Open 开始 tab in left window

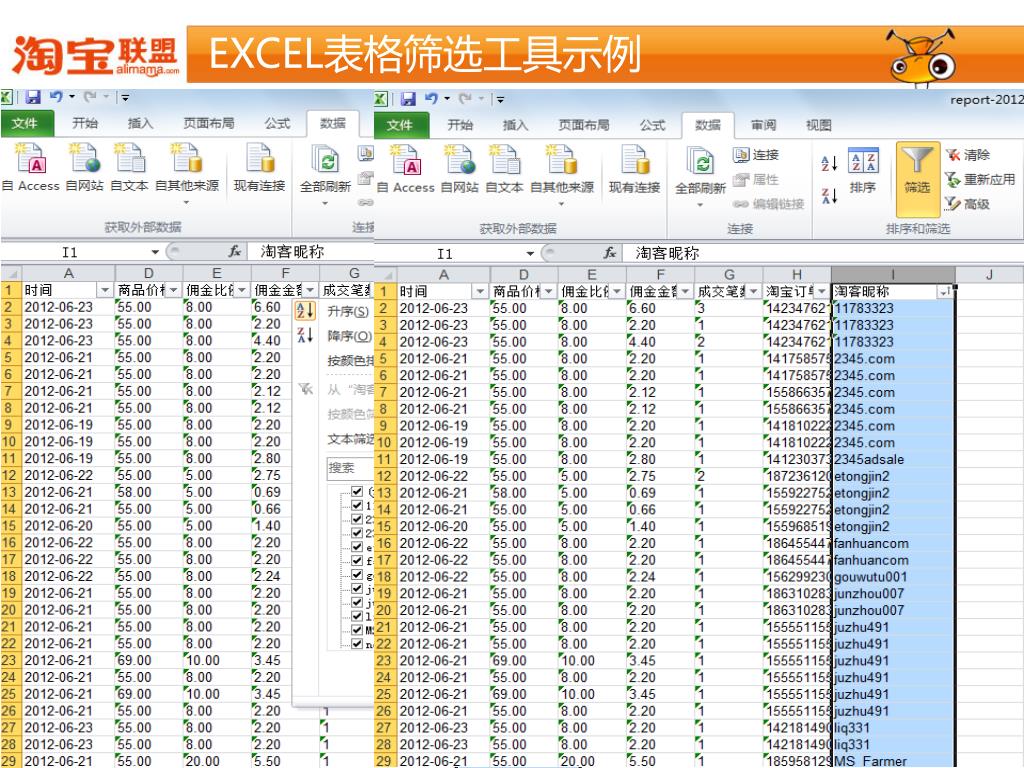pyautogui.click(x=85, y=123)
